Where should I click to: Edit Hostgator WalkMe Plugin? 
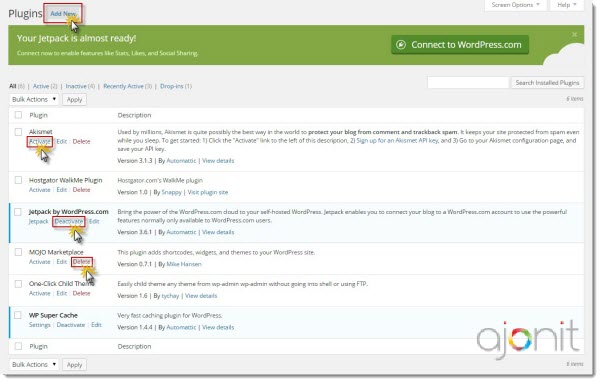(x=62, y=190)
